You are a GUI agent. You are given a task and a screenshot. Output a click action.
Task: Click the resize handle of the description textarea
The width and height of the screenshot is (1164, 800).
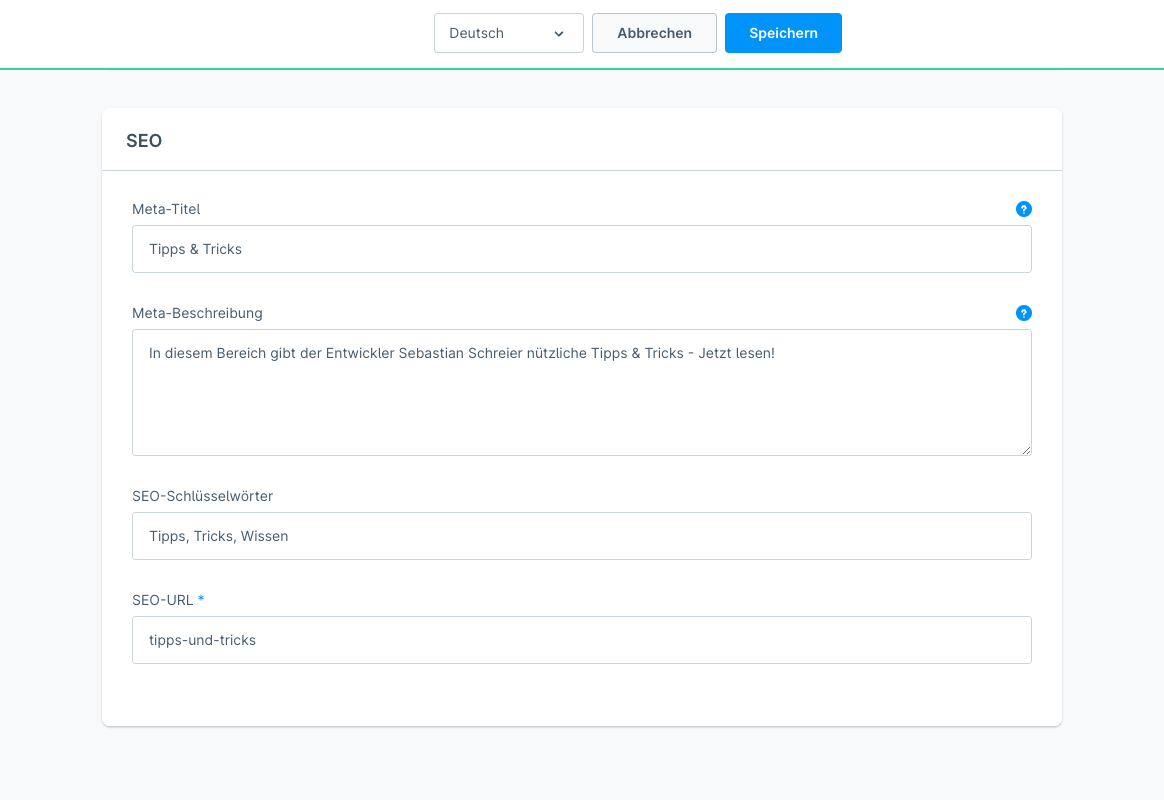coord(1026,450)
